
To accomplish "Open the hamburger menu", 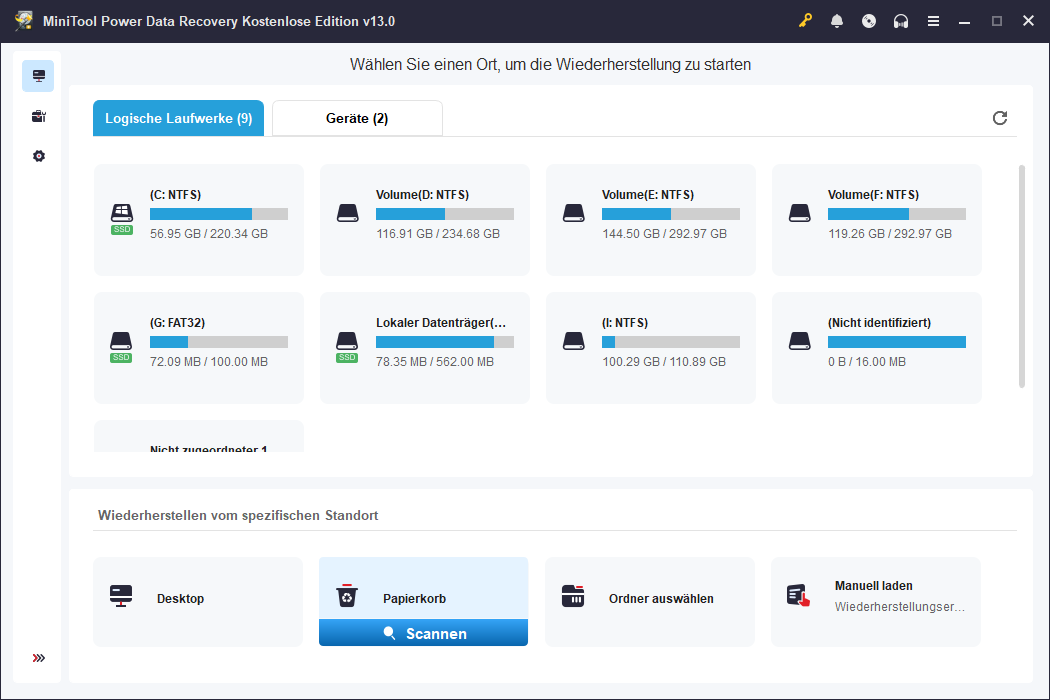I will [933, 21].
